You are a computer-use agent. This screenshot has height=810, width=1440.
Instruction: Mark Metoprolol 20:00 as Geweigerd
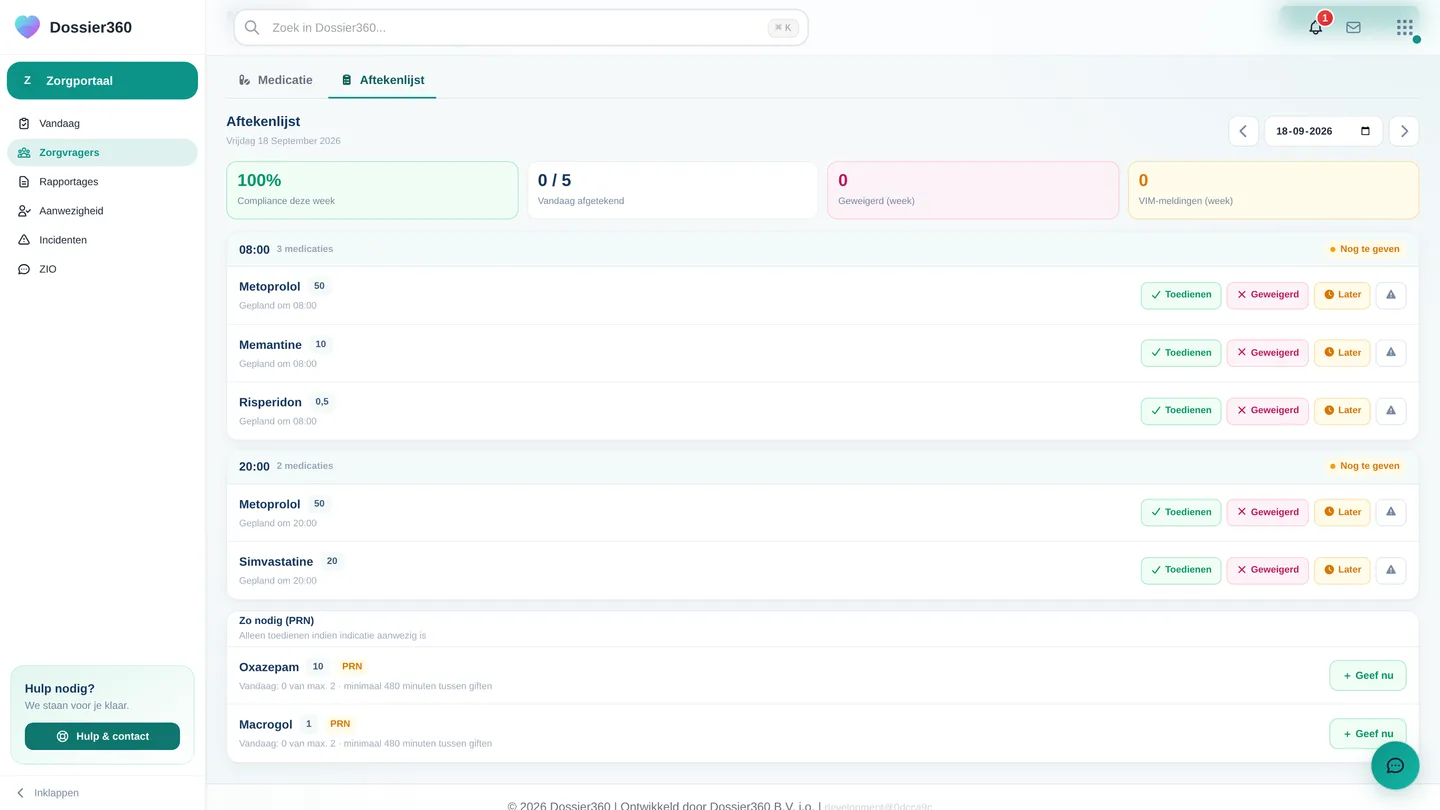[x=1267, y=512]
